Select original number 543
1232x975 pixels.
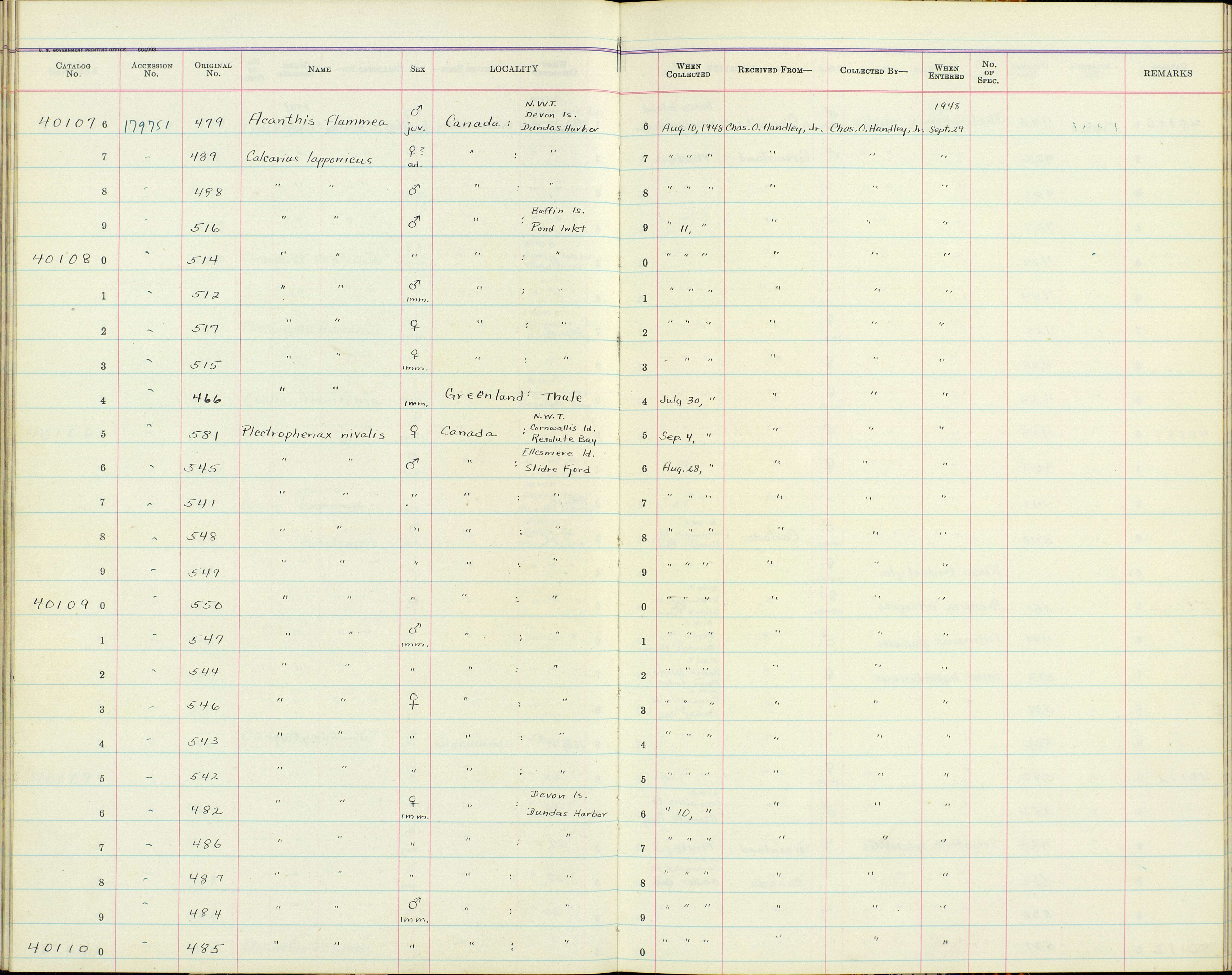[204, 741]
